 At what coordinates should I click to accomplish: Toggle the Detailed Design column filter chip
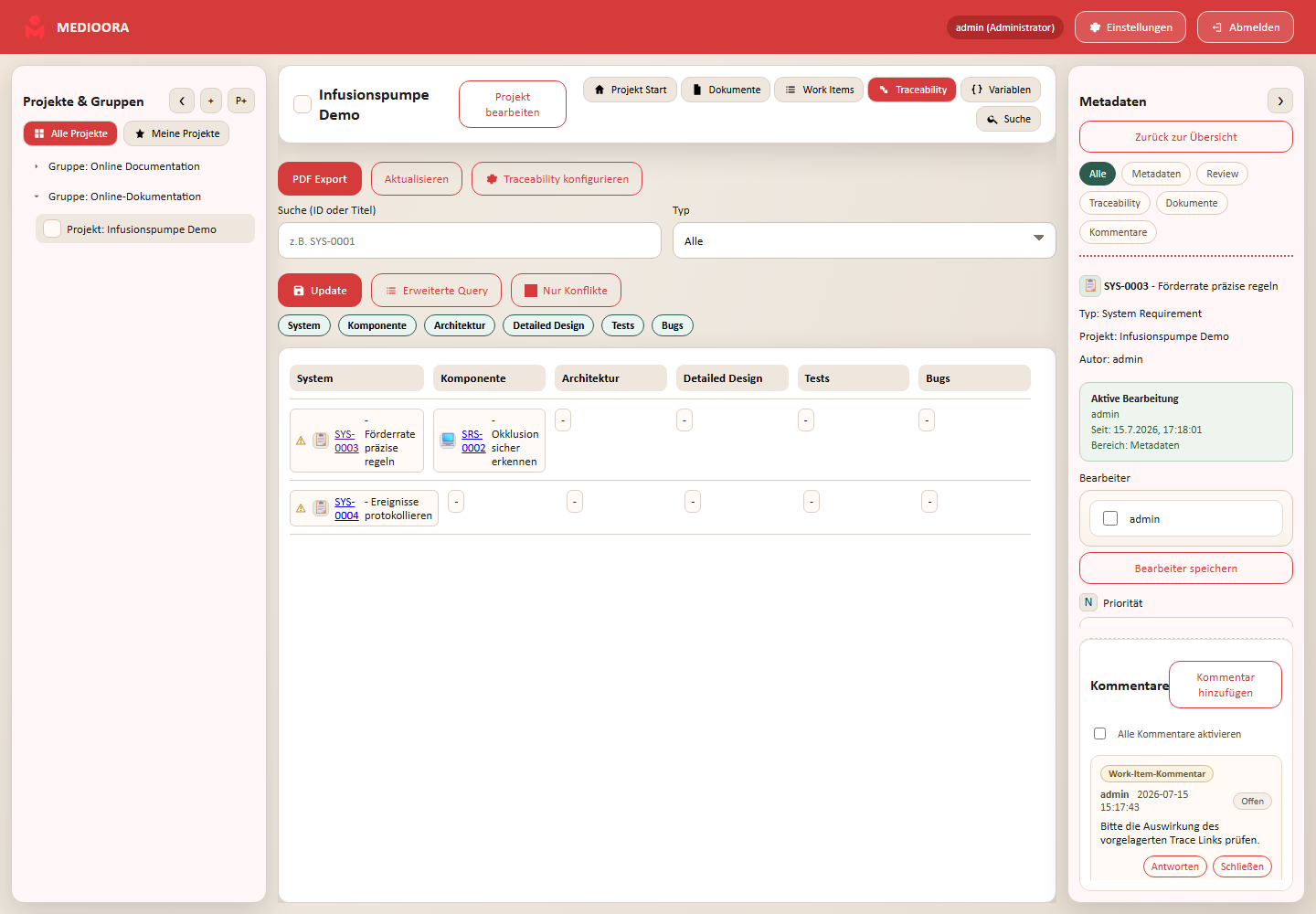point(548,325)
